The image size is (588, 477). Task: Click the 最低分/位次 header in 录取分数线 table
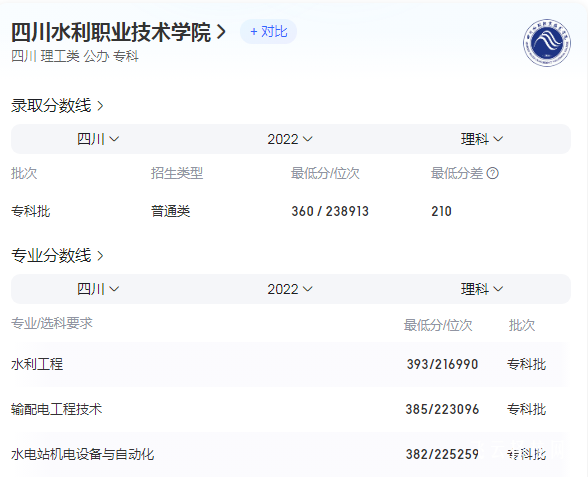325,173
